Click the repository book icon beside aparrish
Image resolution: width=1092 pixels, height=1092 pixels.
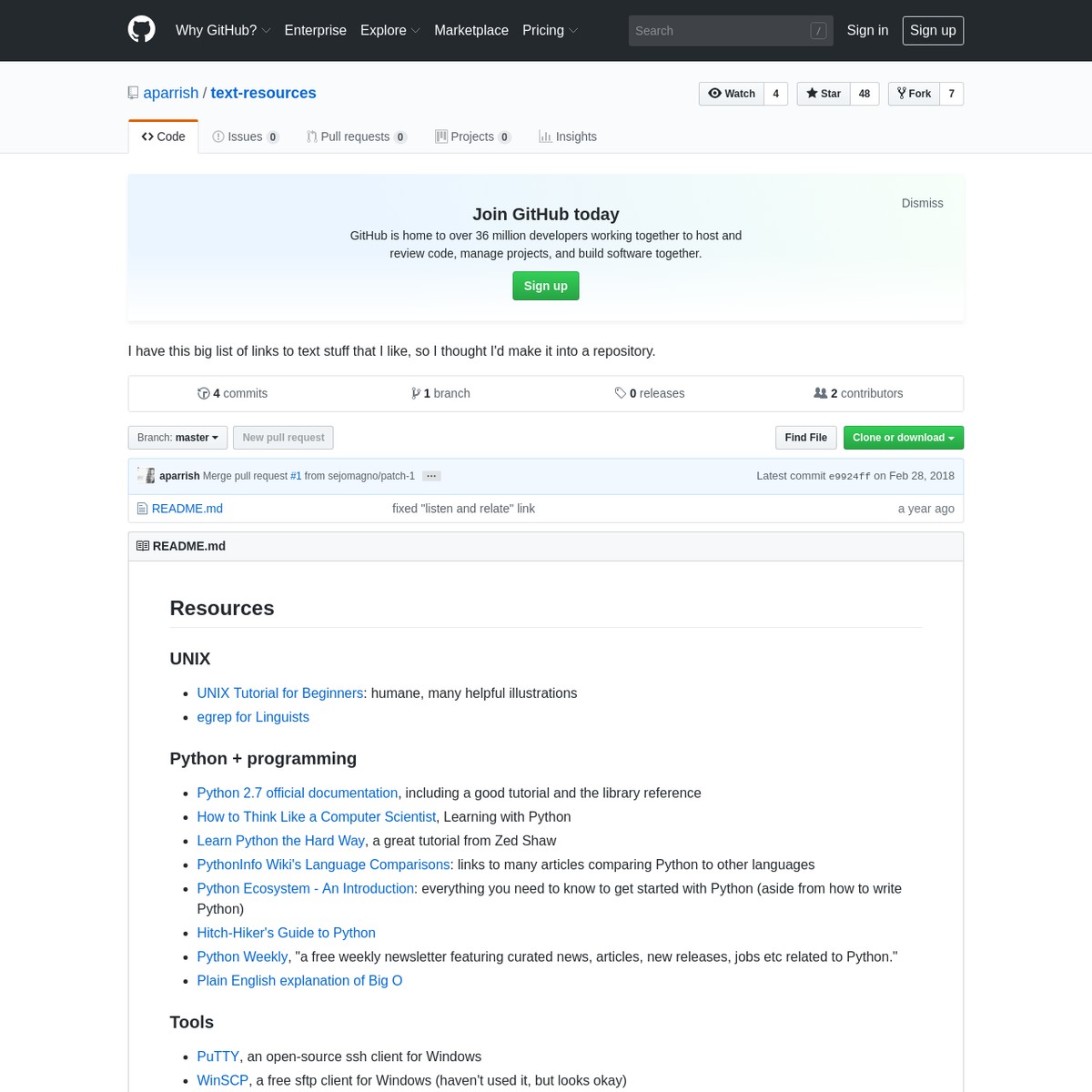tap(133, 93)
